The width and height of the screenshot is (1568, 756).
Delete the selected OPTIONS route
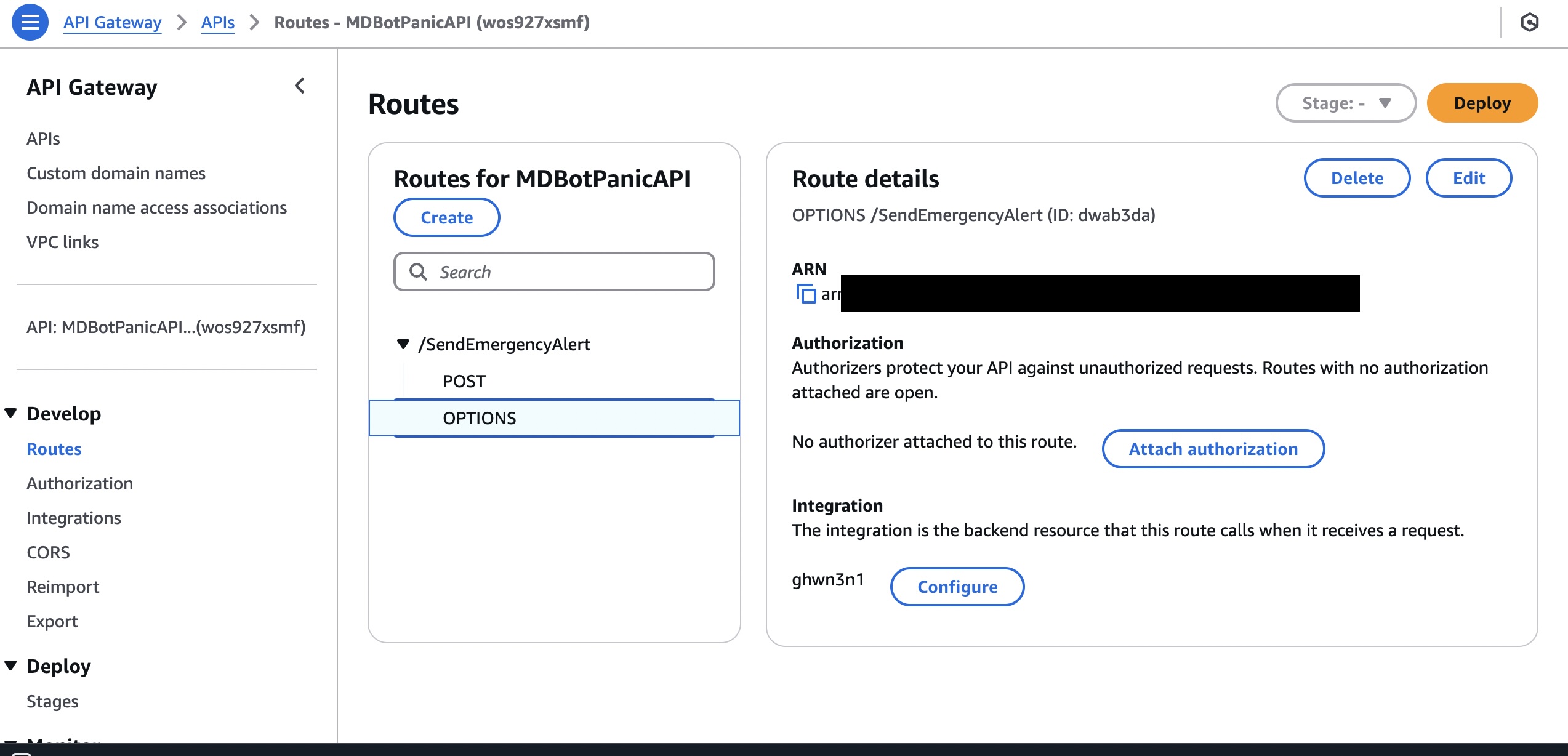pyautogui.click(x=1356, y=178)
